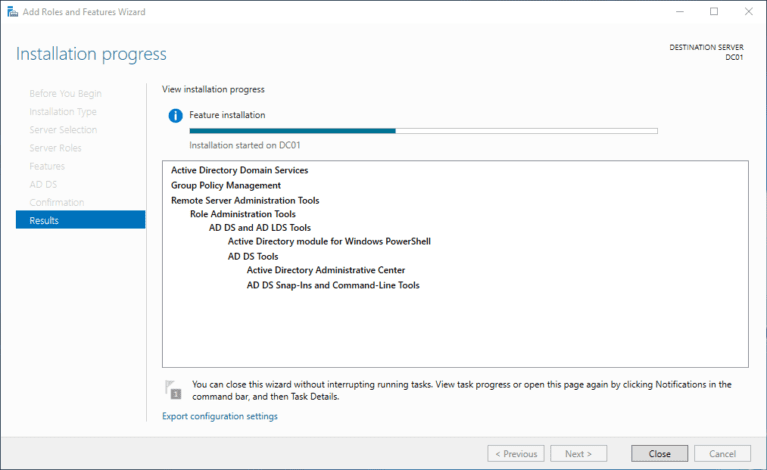
Task: Click the notifications flag icon near bottom
Action: click(173, 390)
